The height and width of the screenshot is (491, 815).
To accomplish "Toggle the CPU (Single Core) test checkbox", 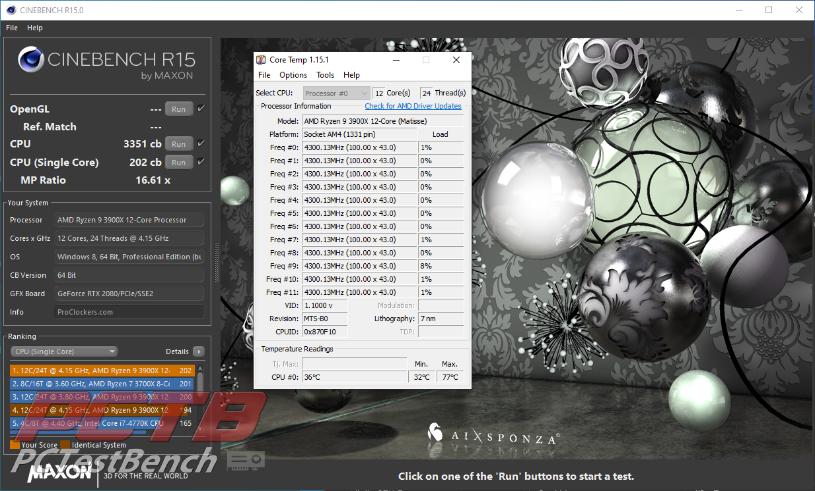I will pos(201,162).
